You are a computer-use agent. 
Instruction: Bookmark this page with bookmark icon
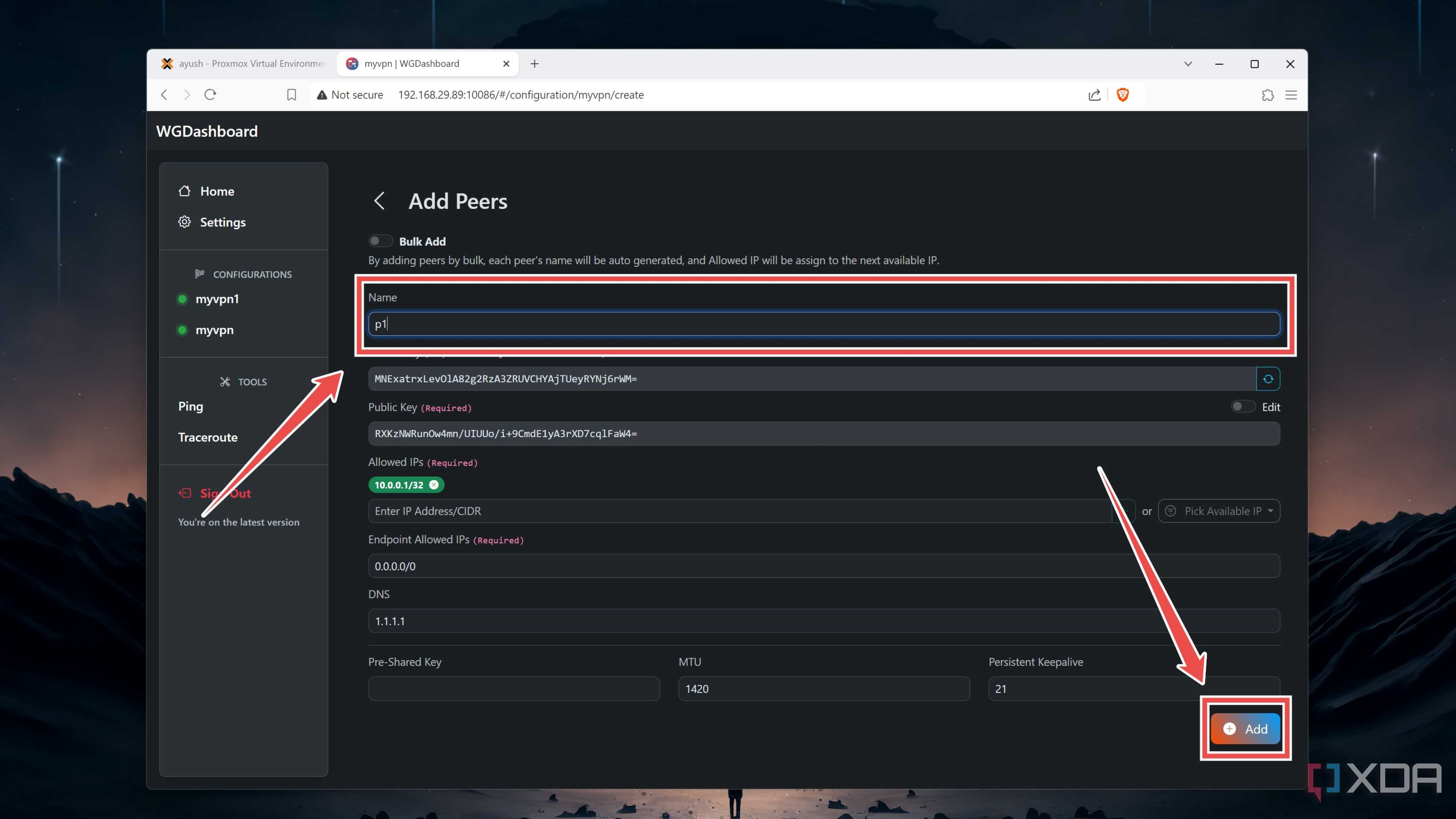coord(291,94)
